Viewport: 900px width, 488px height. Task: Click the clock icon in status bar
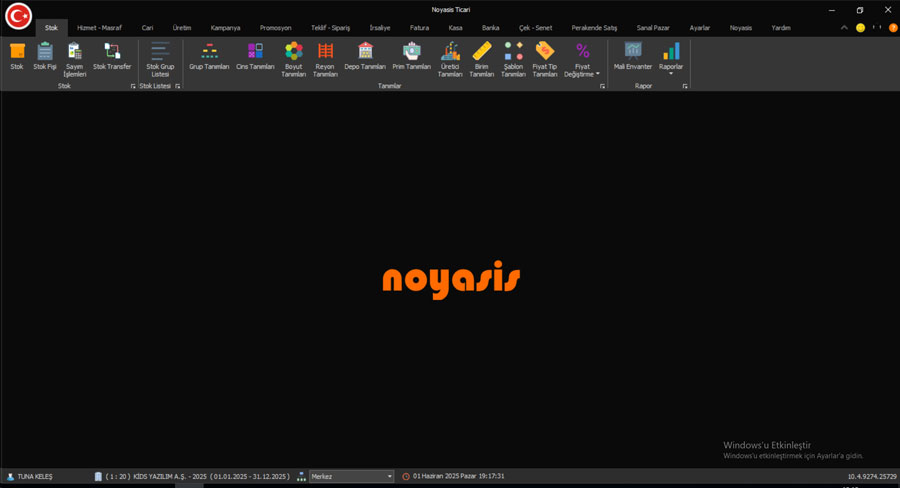(x=406, y=477)
